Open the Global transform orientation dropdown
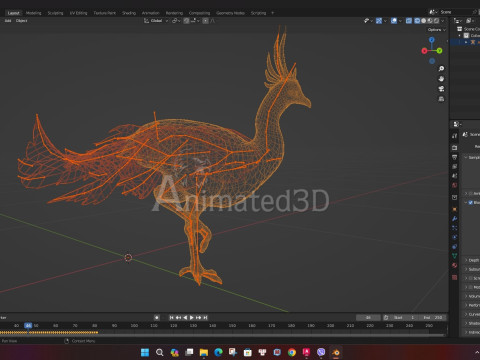The width and height of the screenshot is (480, 360). [x=156, y=21]
